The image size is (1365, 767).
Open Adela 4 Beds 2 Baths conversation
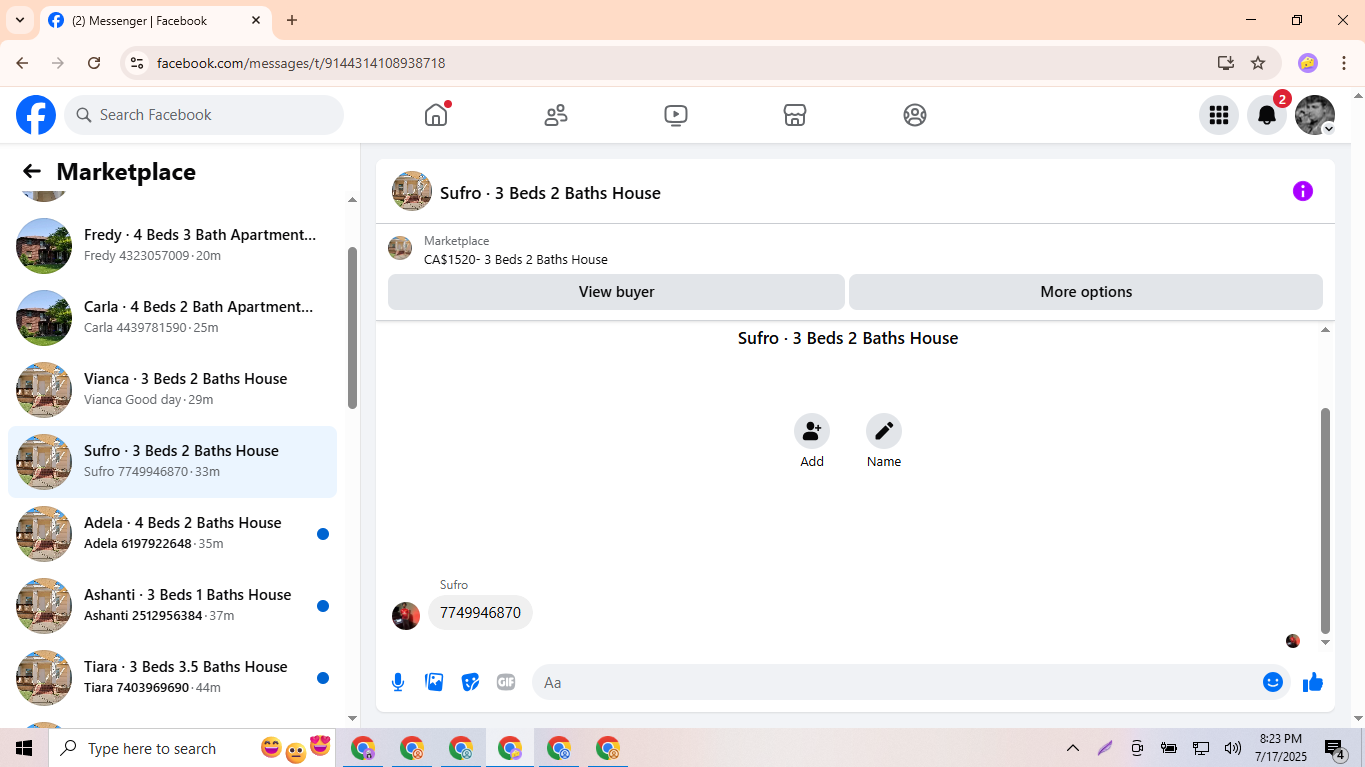(172, 534)
